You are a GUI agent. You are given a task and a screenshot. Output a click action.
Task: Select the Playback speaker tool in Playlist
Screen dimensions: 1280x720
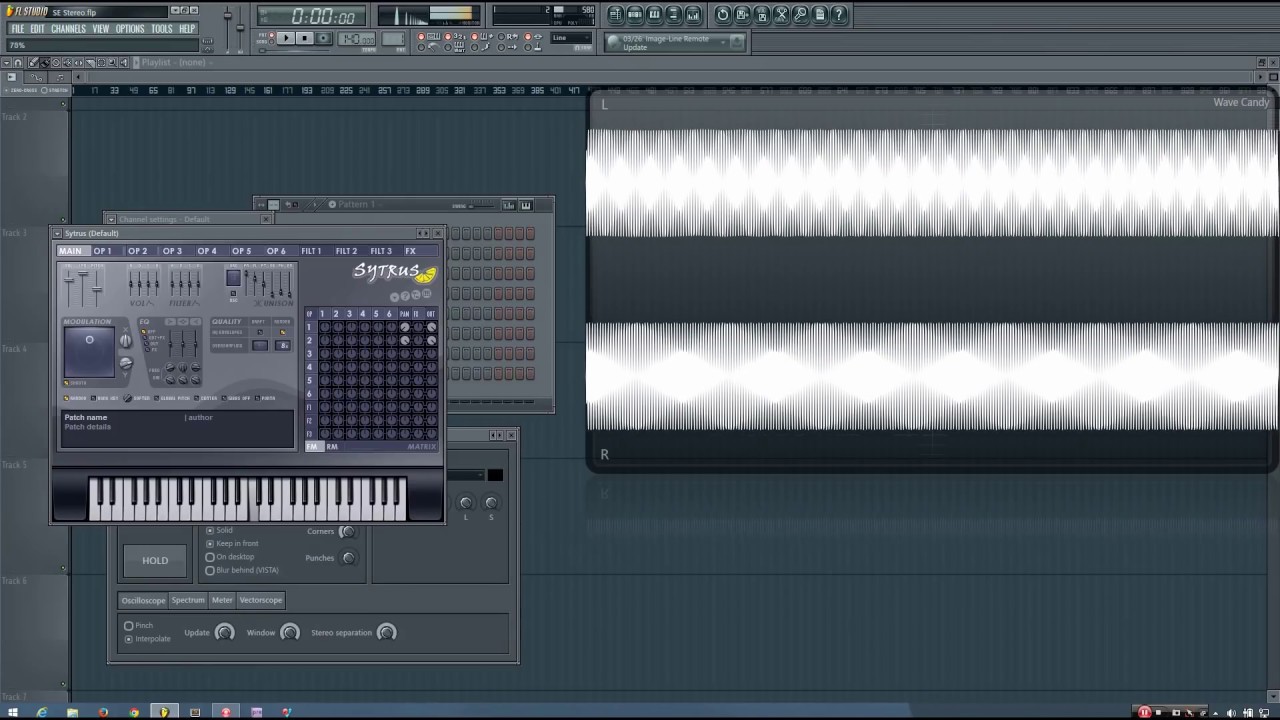[123, 62]
